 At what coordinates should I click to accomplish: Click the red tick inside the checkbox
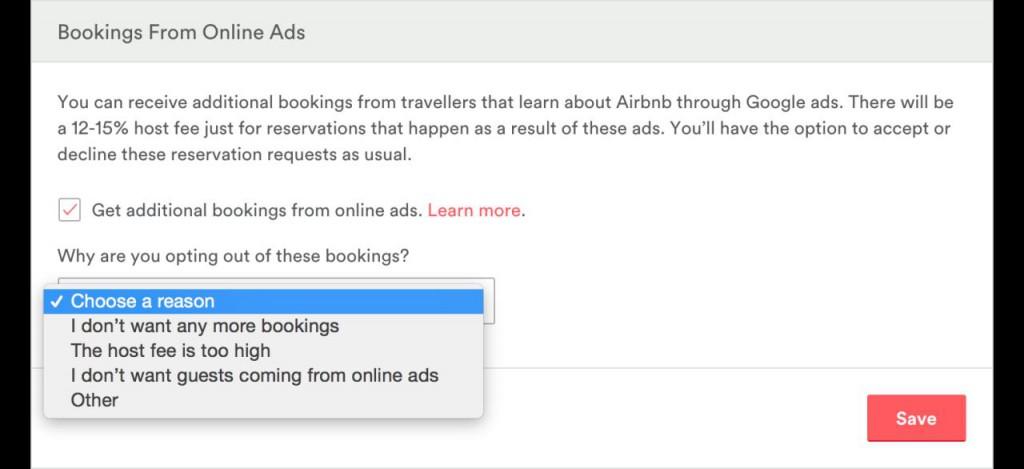(x=70, y=210)
